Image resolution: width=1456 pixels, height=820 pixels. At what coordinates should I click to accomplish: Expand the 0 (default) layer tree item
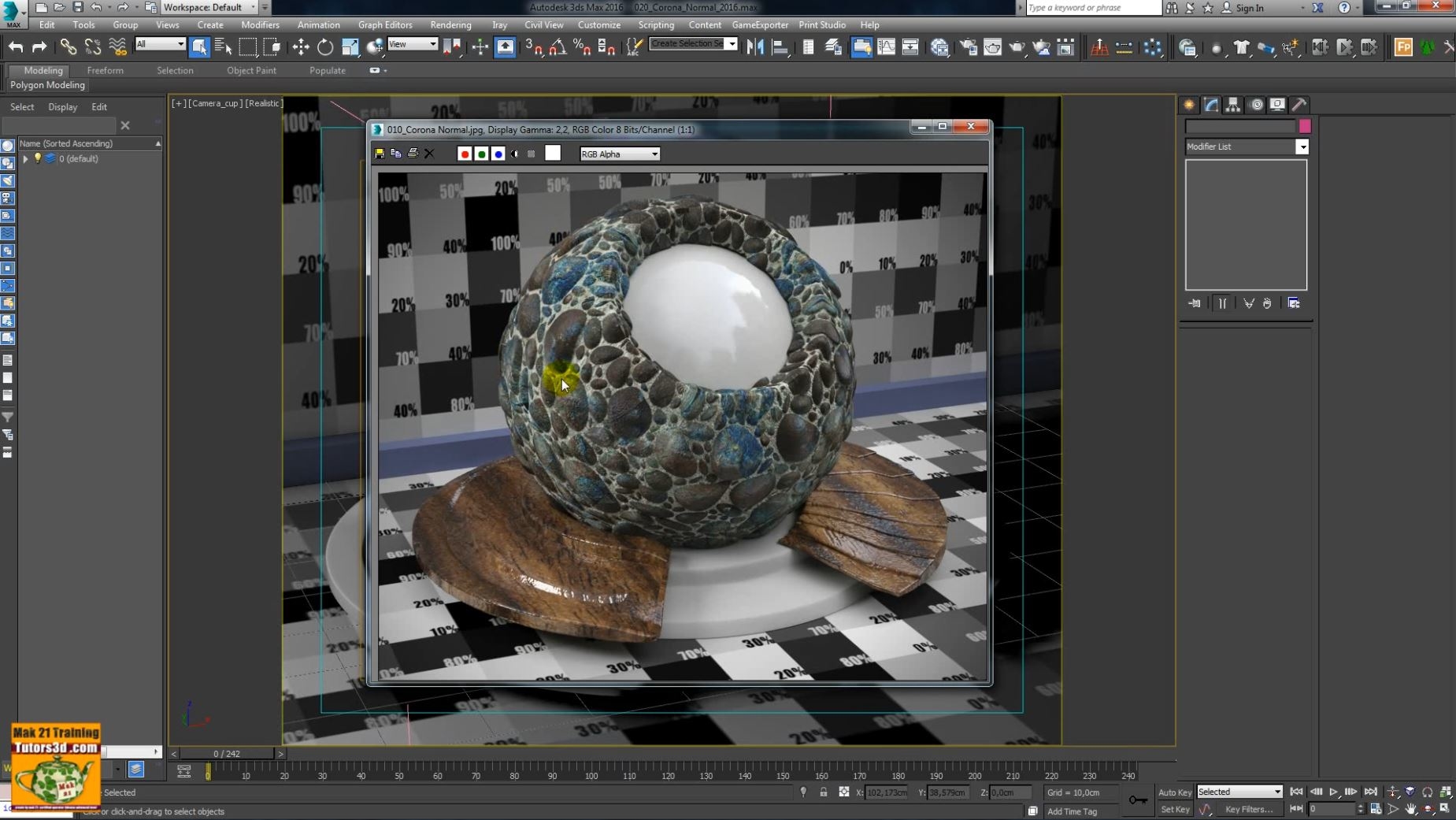[25, 158]
